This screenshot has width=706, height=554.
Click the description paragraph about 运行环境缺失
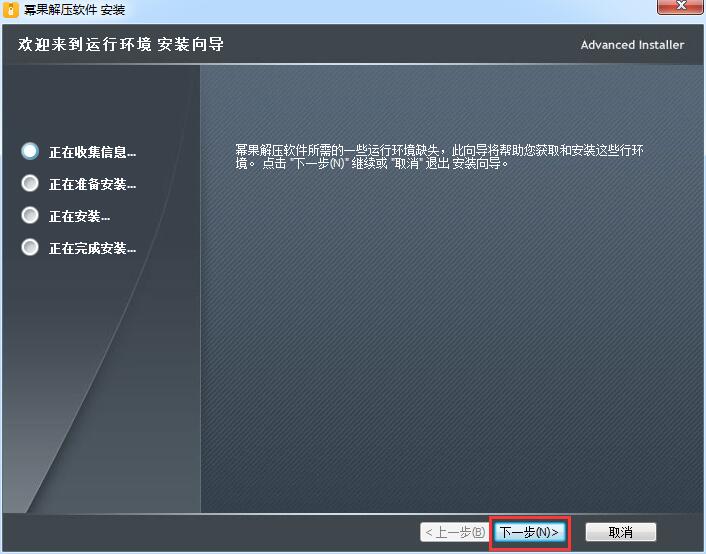(x=439, y=156)
